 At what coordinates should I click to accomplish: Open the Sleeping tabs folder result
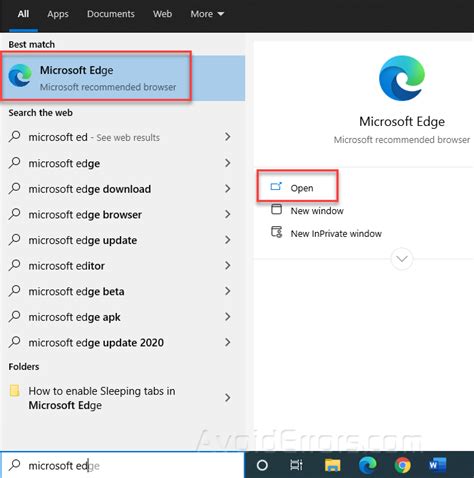point(120,398)
